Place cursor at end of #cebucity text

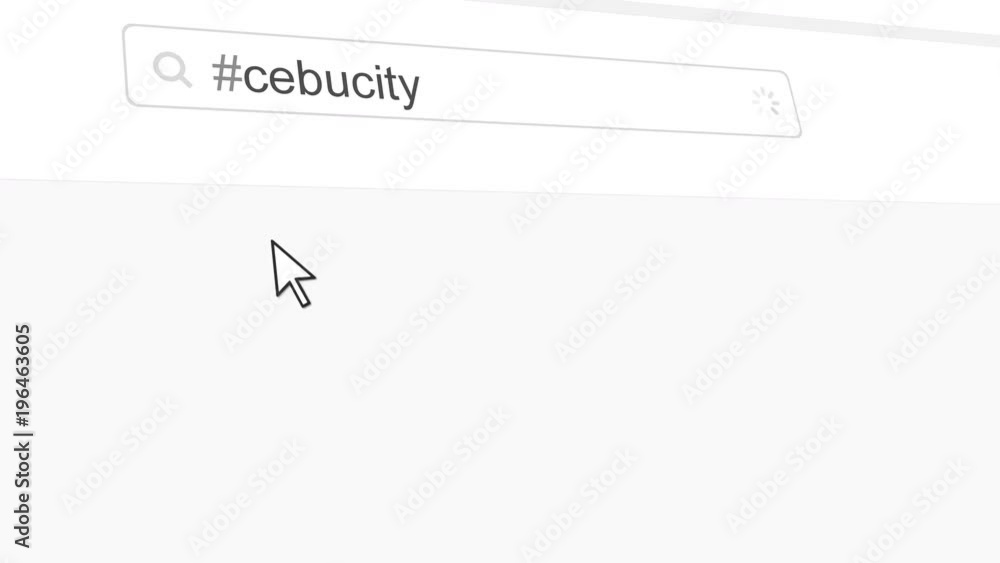pyautogui.click(x=422, y=87)
